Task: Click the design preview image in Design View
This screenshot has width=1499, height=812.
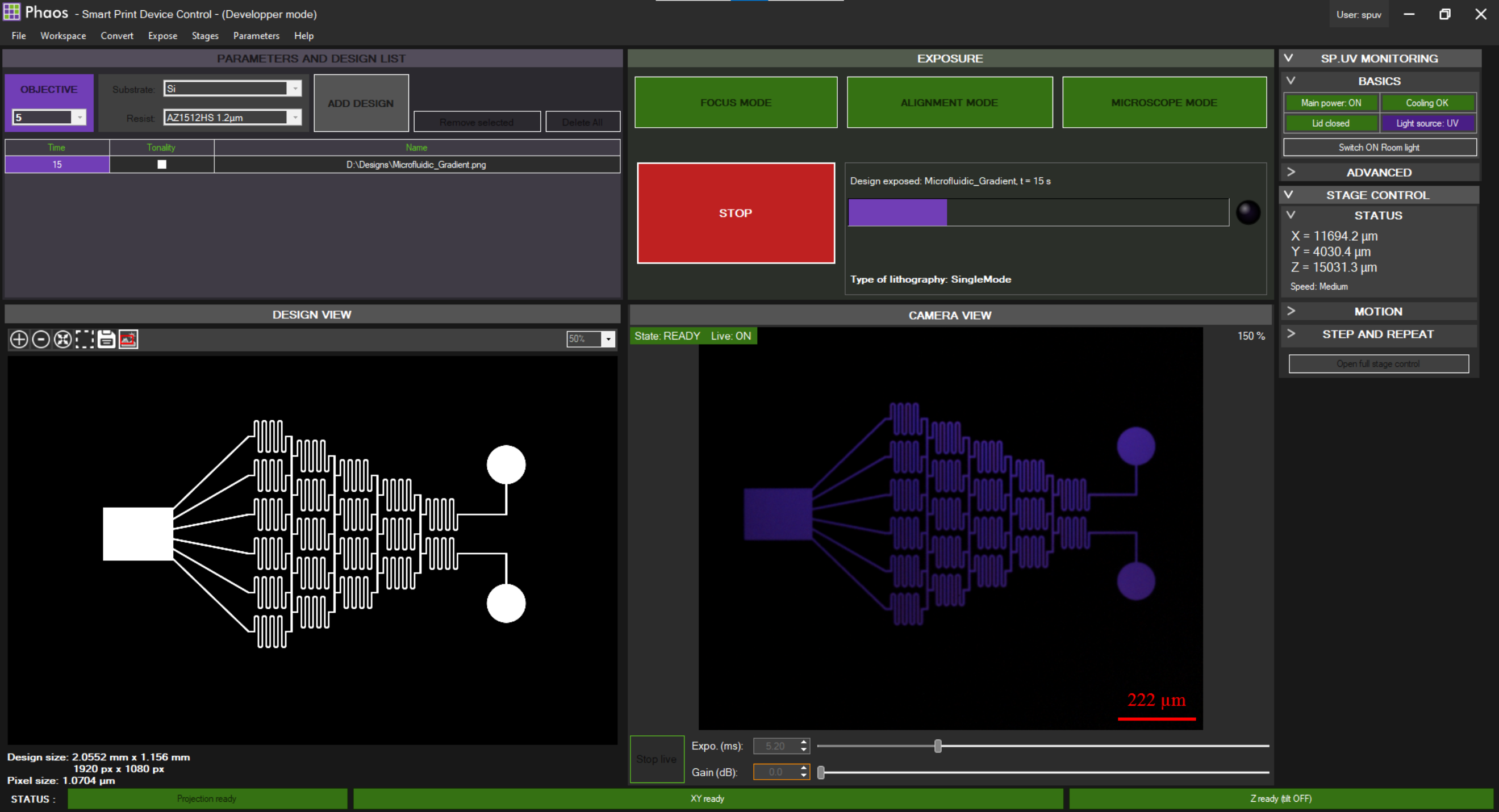Action: click(312, 550)
